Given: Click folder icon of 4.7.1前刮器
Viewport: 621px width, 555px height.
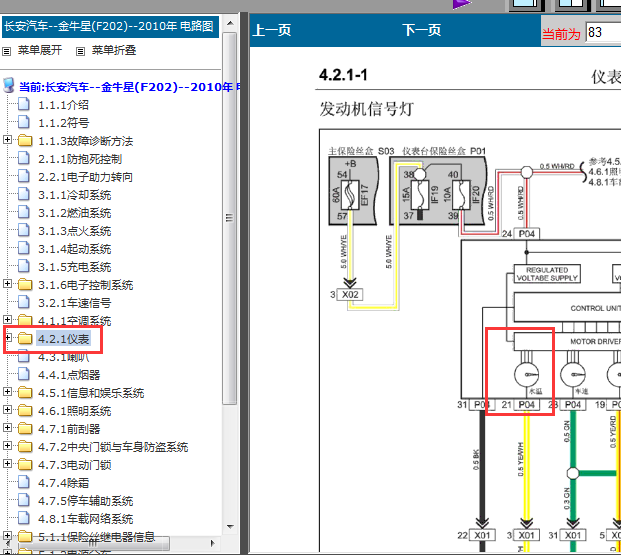Looking at the screenshot, I should click(25, 429).
